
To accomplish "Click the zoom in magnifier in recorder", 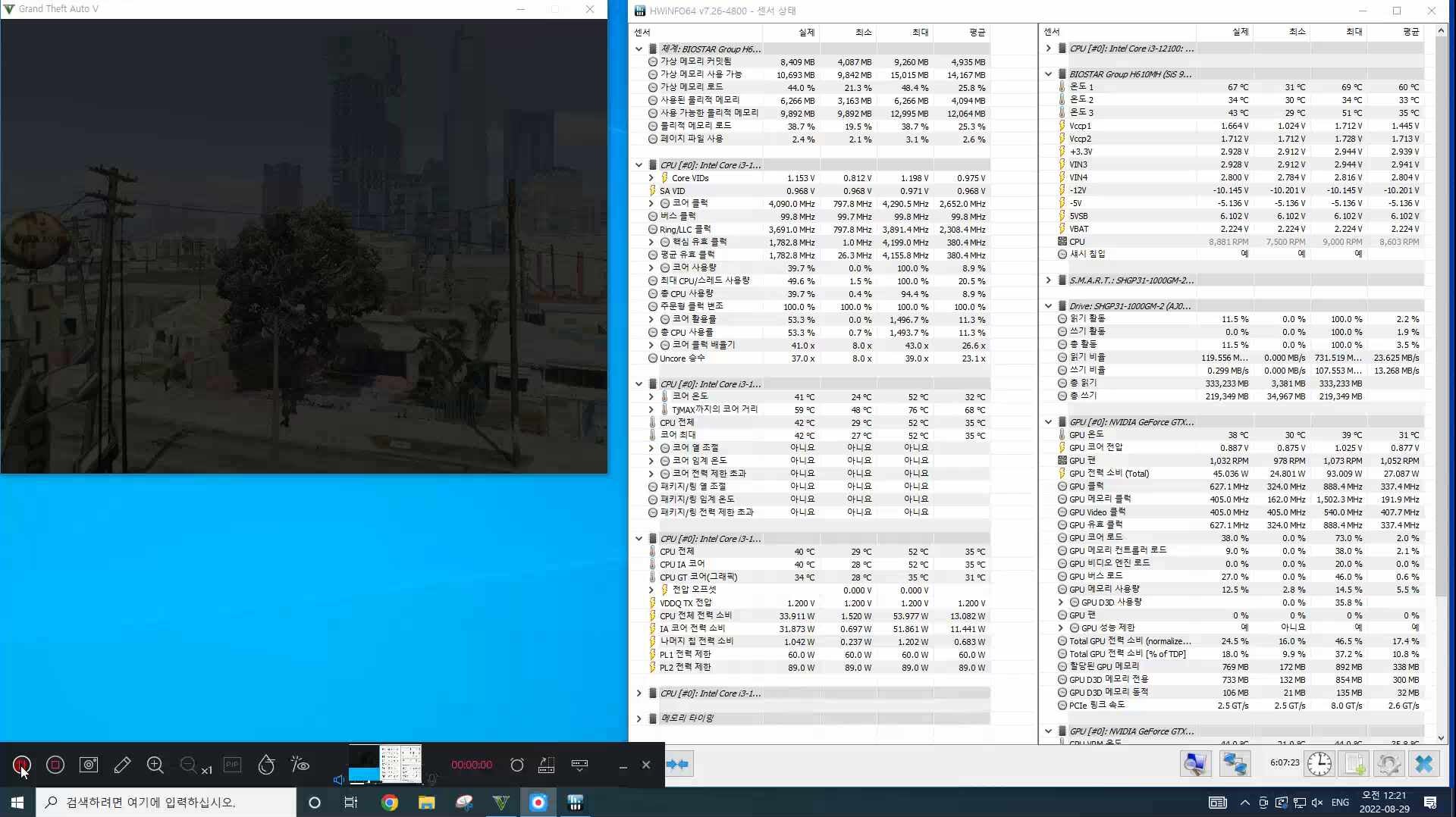I will tap(155, 765).
